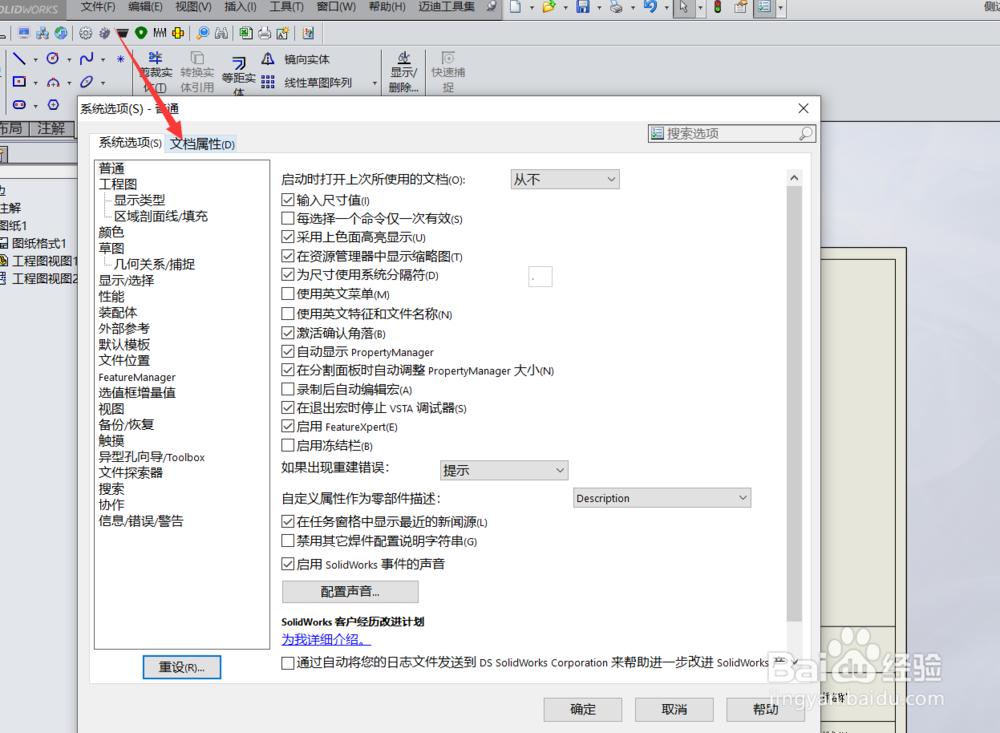Click the File Properties clipboard icon
The image size is (1000, 733).
(740, 7)
